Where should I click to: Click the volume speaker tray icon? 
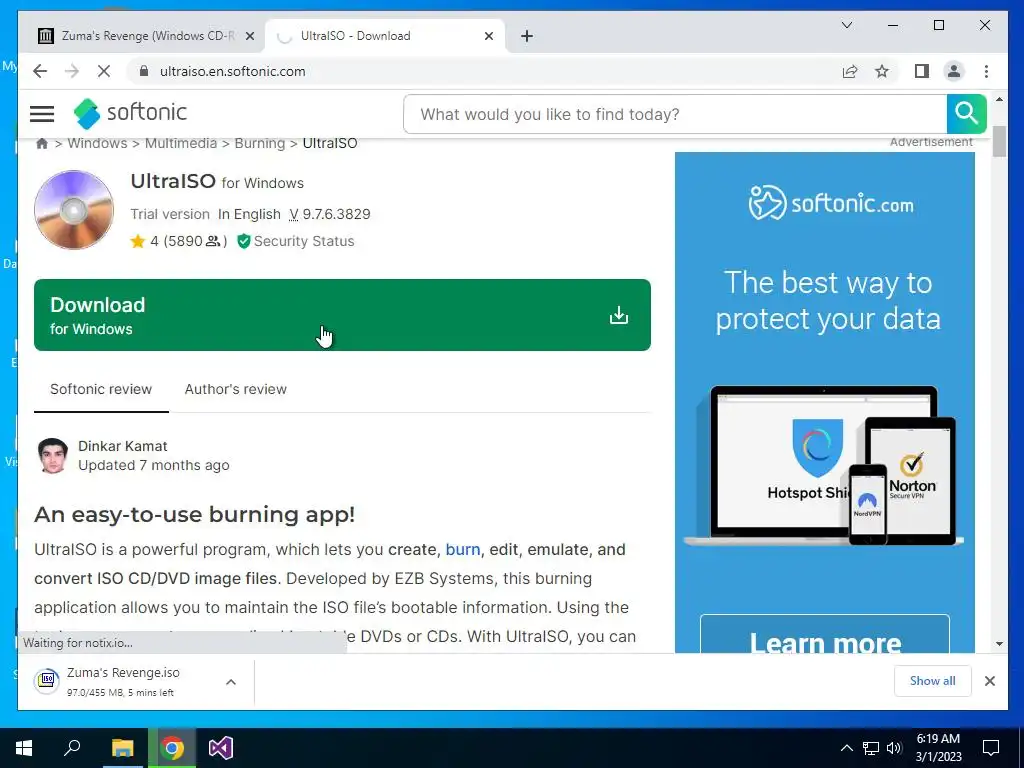[894, 748]
